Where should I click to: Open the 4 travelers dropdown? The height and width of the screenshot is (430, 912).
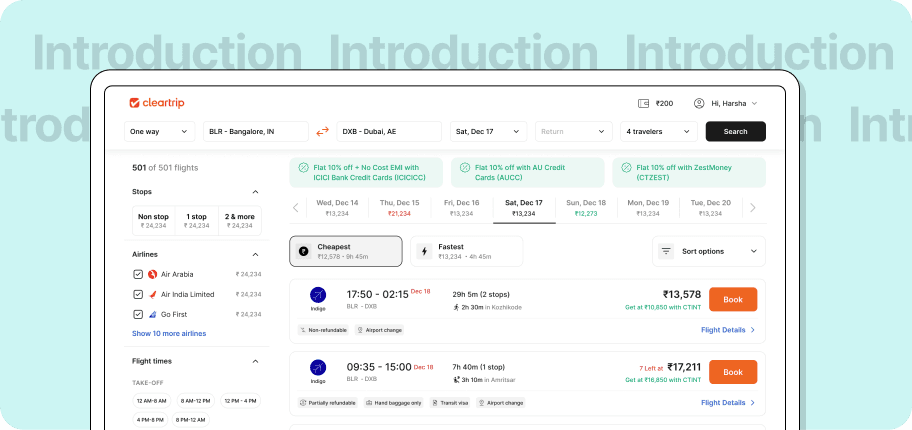(658, 131)
